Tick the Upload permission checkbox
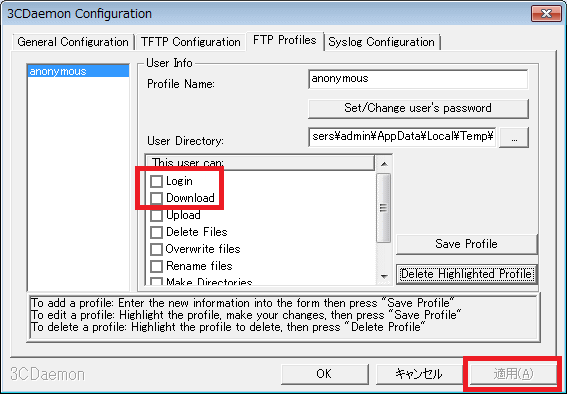Screen dimensions: 567x394 coord(156,215)
